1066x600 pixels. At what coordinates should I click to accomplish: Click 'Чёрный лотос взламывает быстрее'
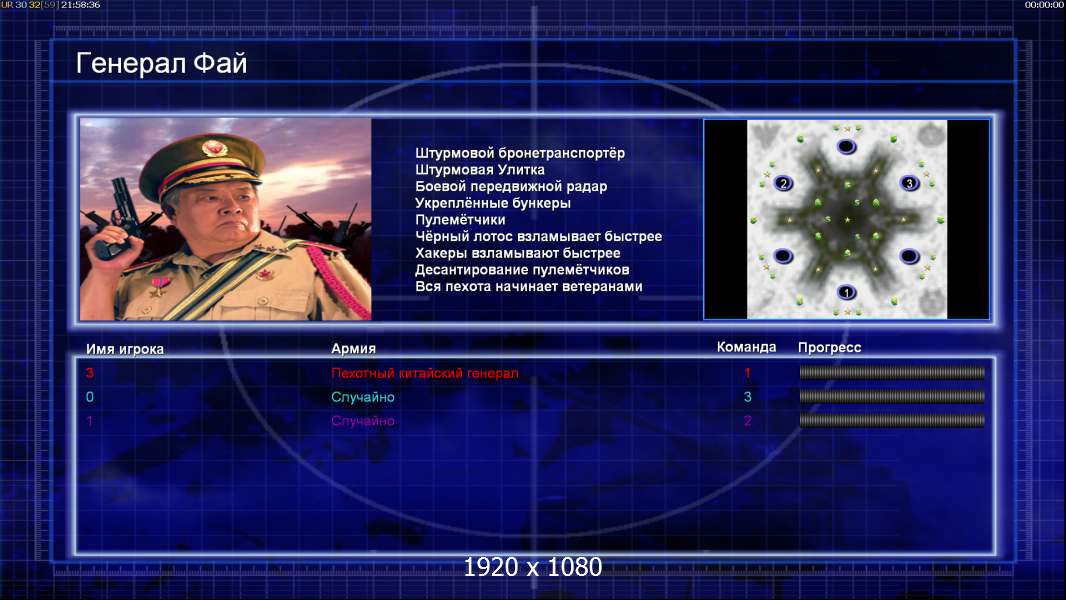pyautogui.click(x=538, y=236)
